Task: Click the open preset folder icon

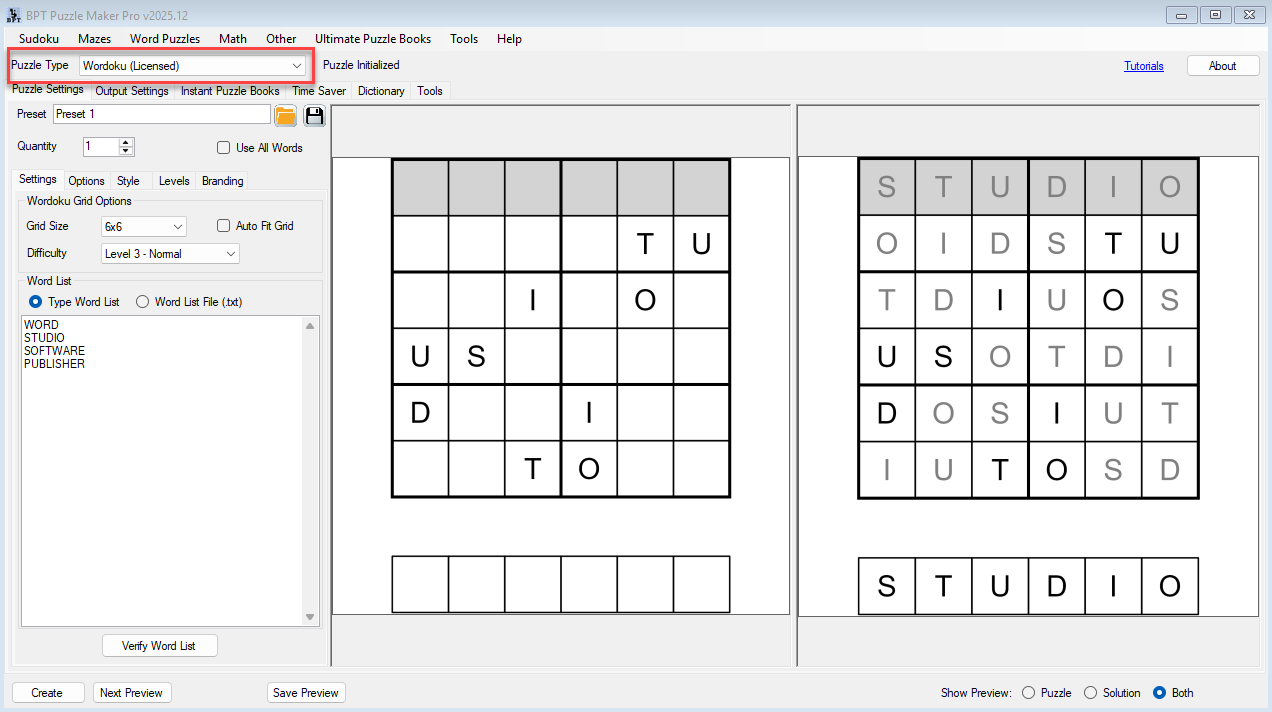Action: point(286,115)
